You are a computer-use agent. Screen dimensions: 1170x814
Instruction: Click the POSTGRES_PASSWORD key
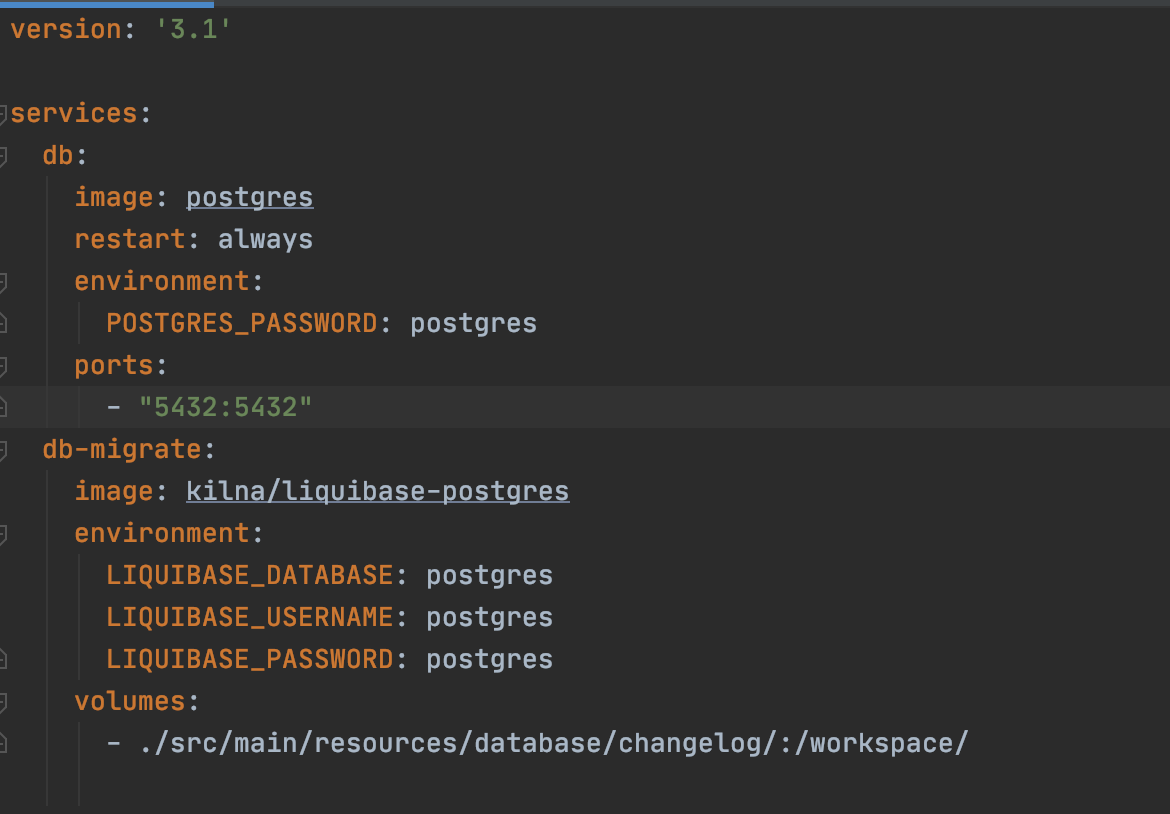coord(241,324)
